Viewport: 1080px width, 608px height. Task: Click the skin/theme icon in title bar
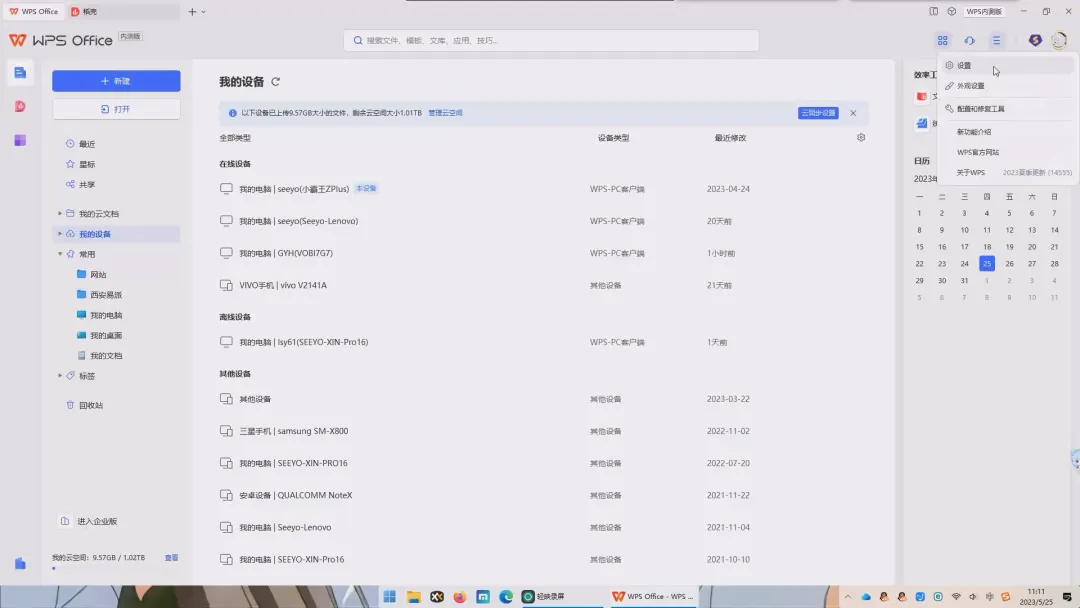coord(951,11)
